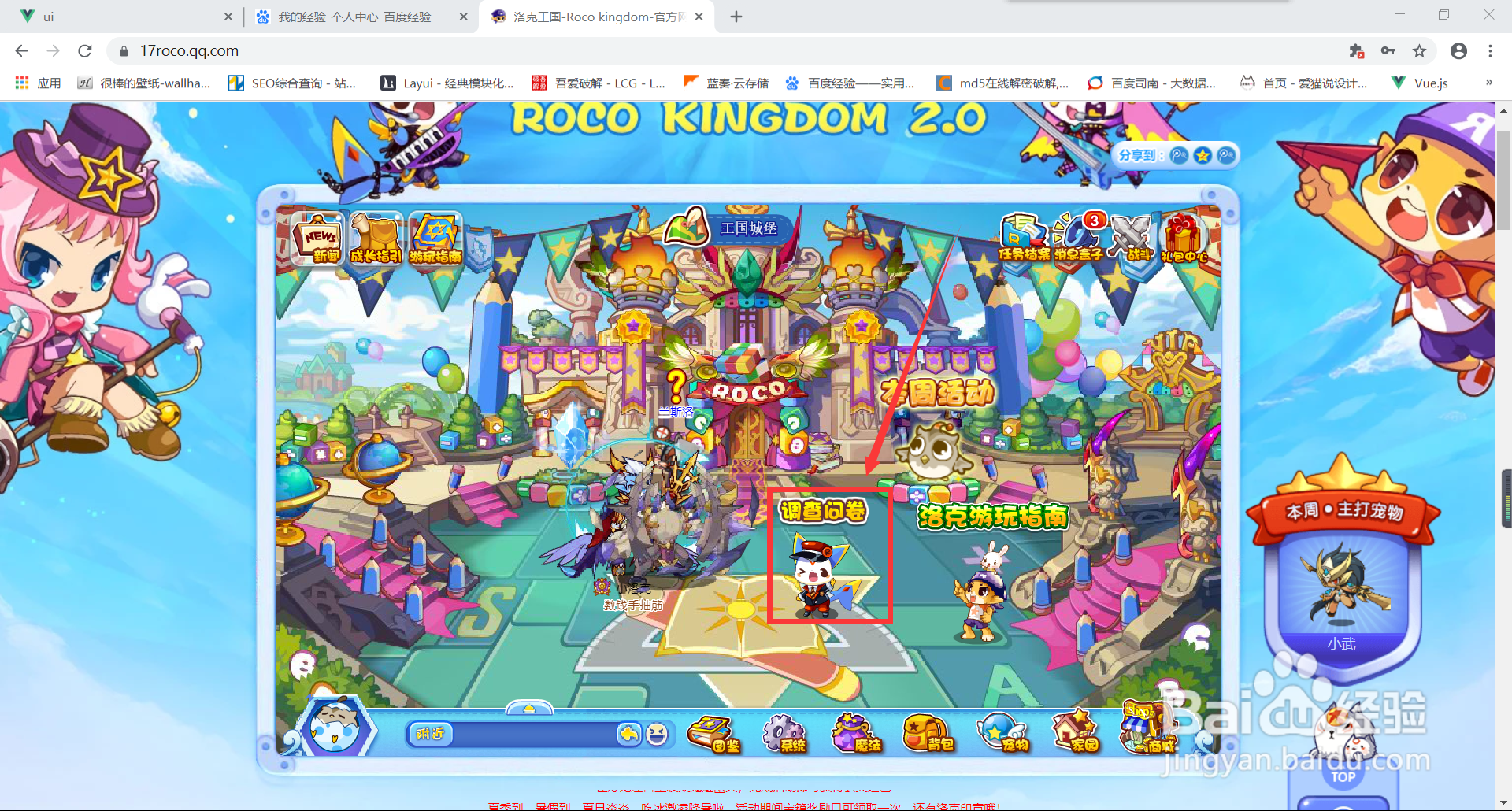This screenshot has width=1512, height=811.
Task: Expand the hidden bookmarks overflow chevron
Action: coord(1488,83)
